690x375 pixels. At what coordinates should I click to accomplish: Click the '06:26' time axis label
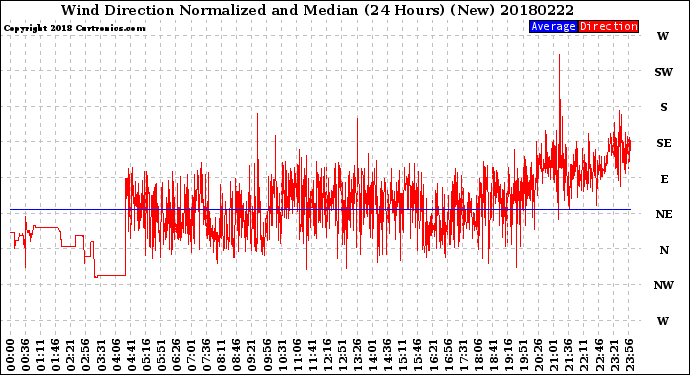[x=176, y=355]
